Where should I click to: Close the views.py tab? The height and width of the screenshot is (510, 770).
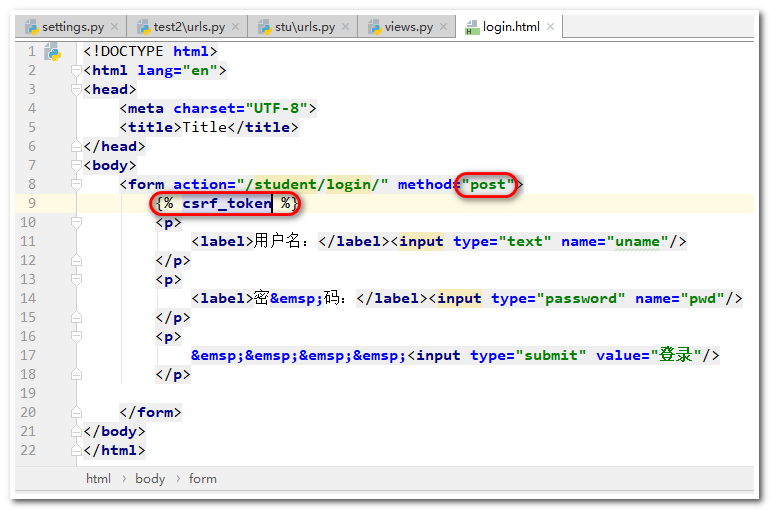coord(443,27)
